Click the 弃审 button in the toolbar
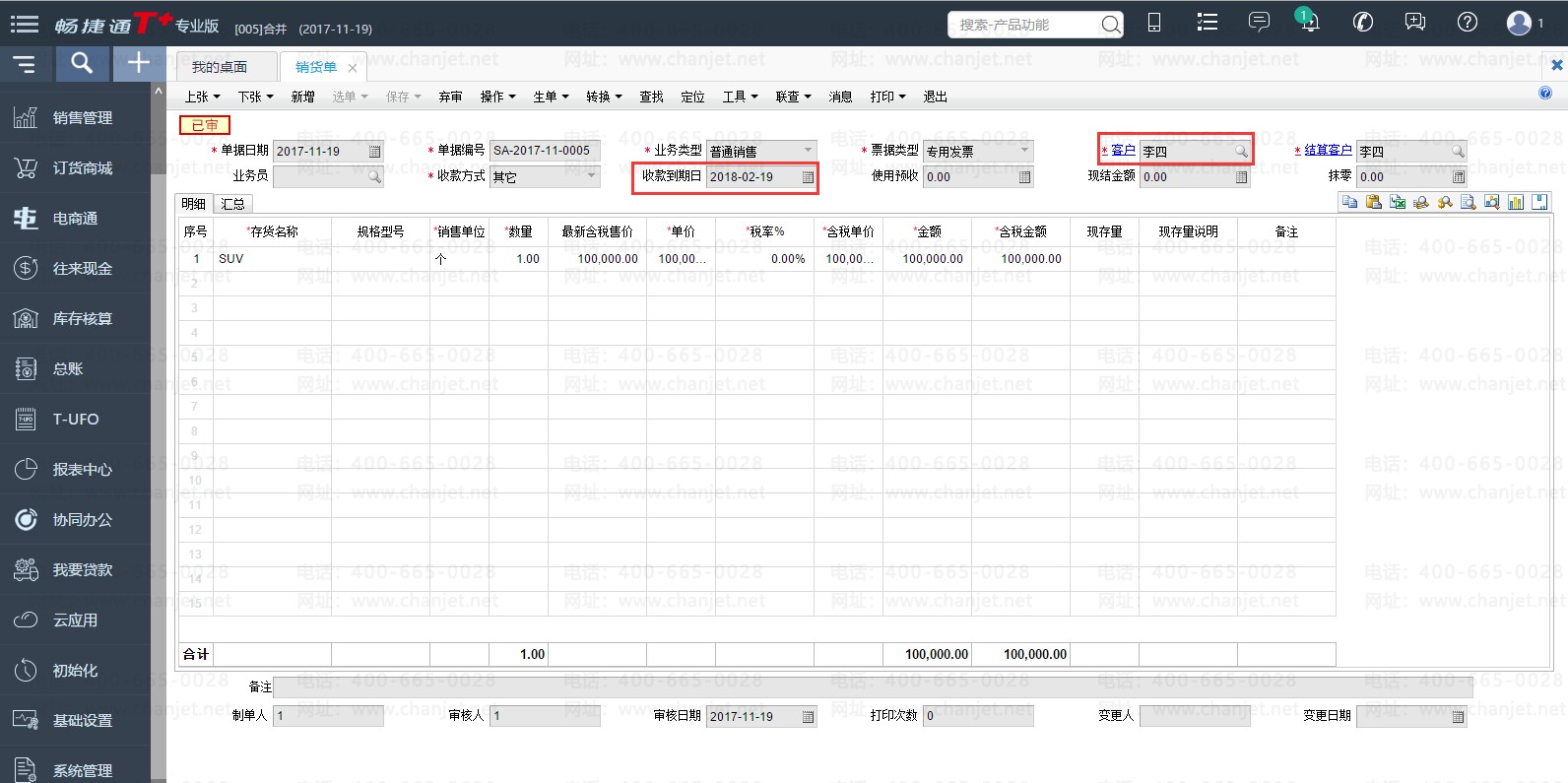 (x=450, y=97)
